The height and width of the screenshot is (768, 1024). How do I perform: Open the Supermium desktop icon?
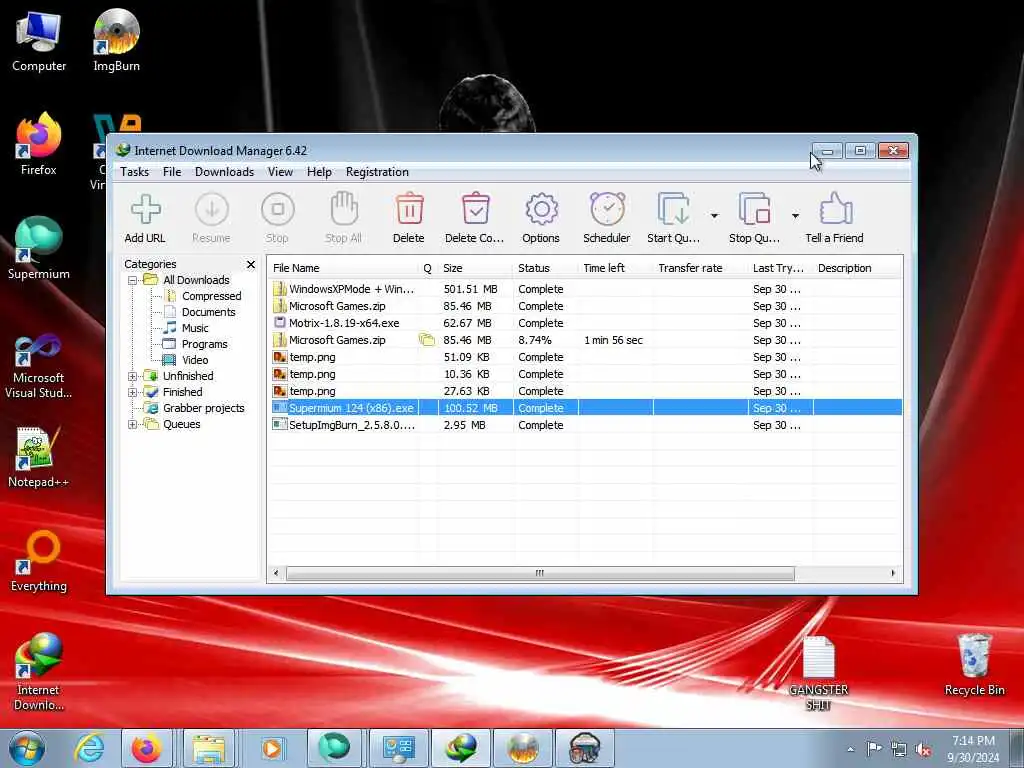pos(39,248)
